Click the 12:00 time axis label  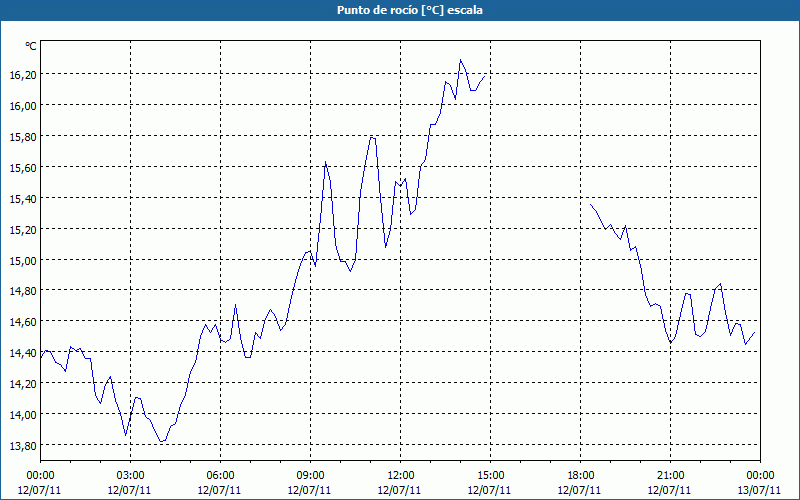(401, 476)
